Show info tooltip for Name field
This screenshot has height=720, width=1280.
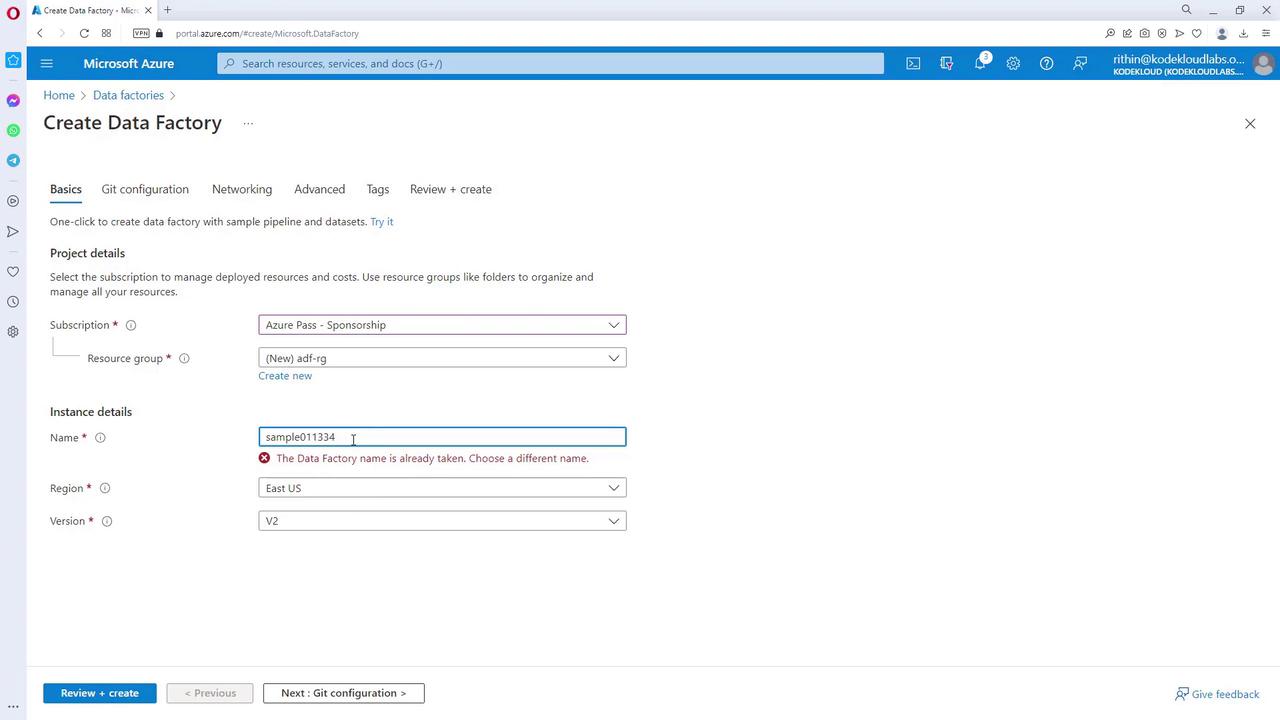pyautogui.click(x=100, y=438)
